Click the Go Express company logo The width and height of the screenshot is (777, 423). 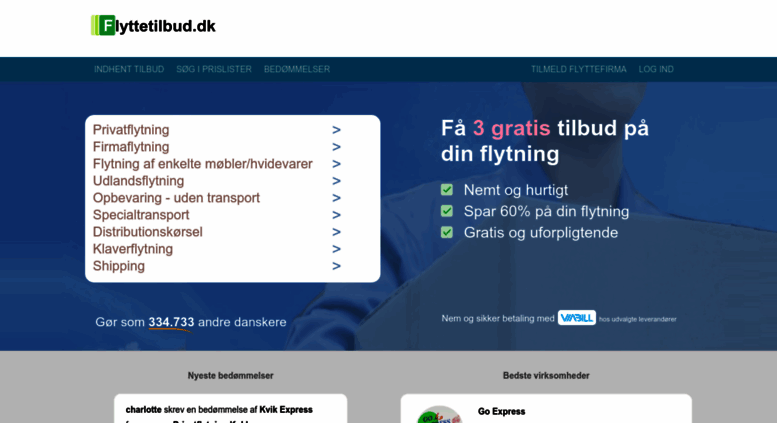439,416
